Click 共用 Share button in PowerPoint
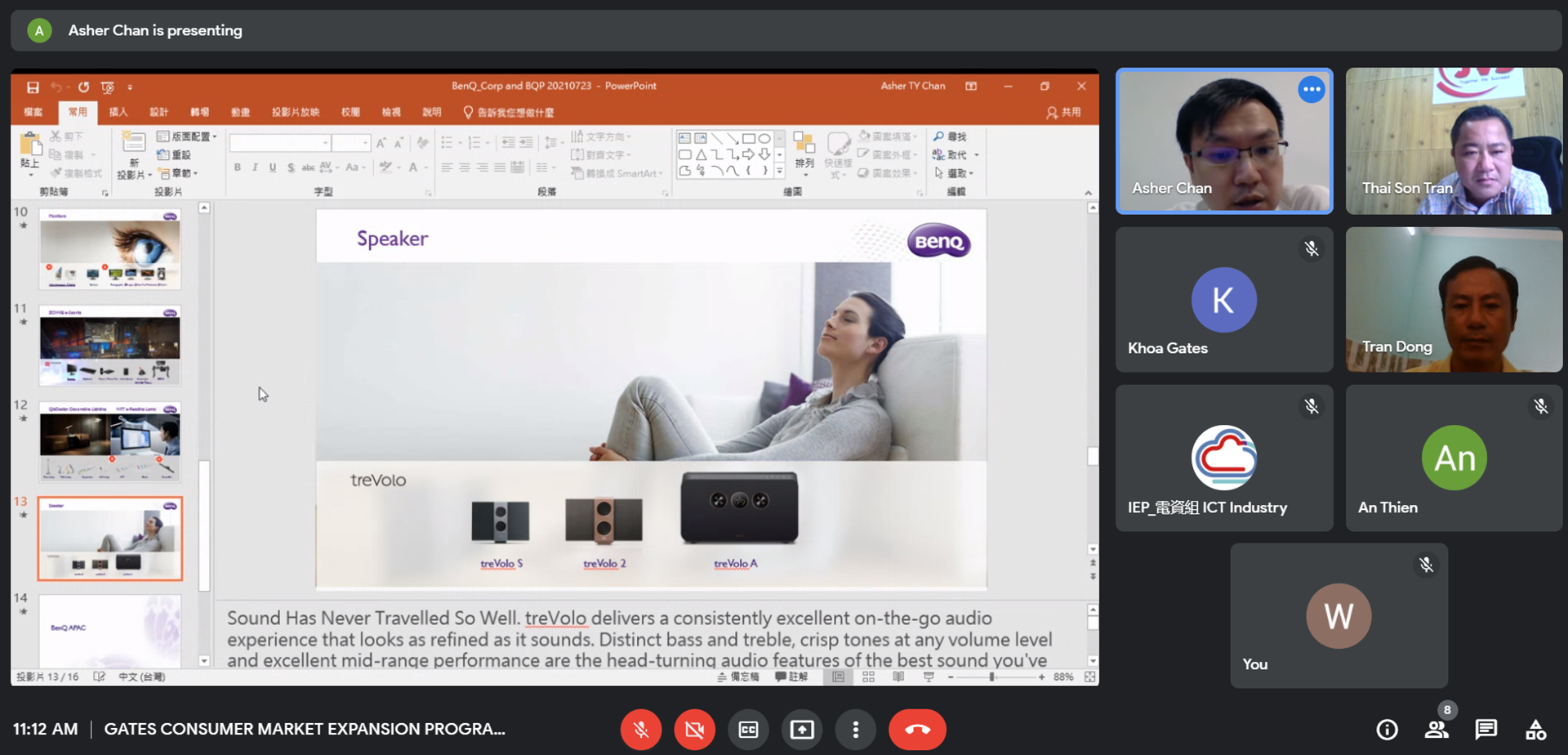Image resolution: width=1568 pixels, height=755 pixels. tap(1063, 112)
